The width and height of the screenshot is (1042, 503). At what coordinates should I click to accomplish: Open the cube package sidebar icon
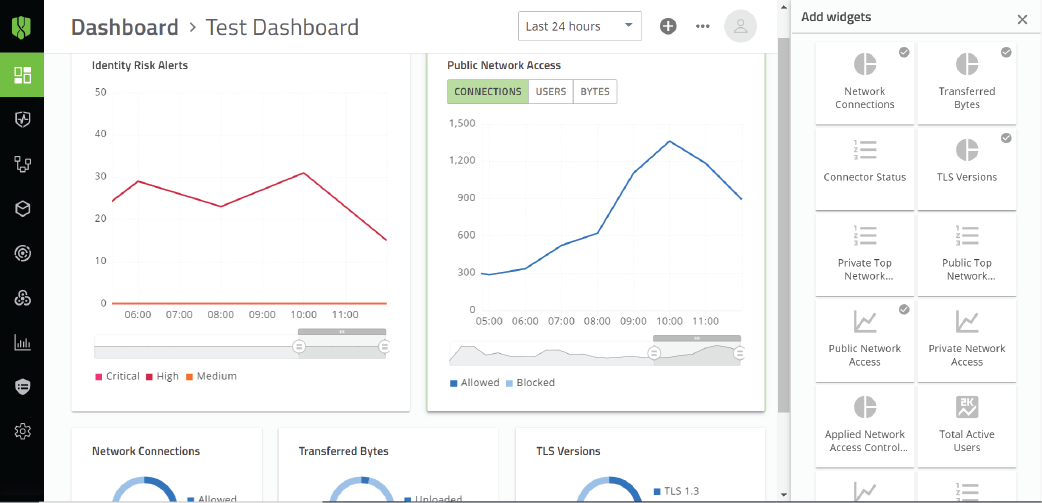[22, 209]
